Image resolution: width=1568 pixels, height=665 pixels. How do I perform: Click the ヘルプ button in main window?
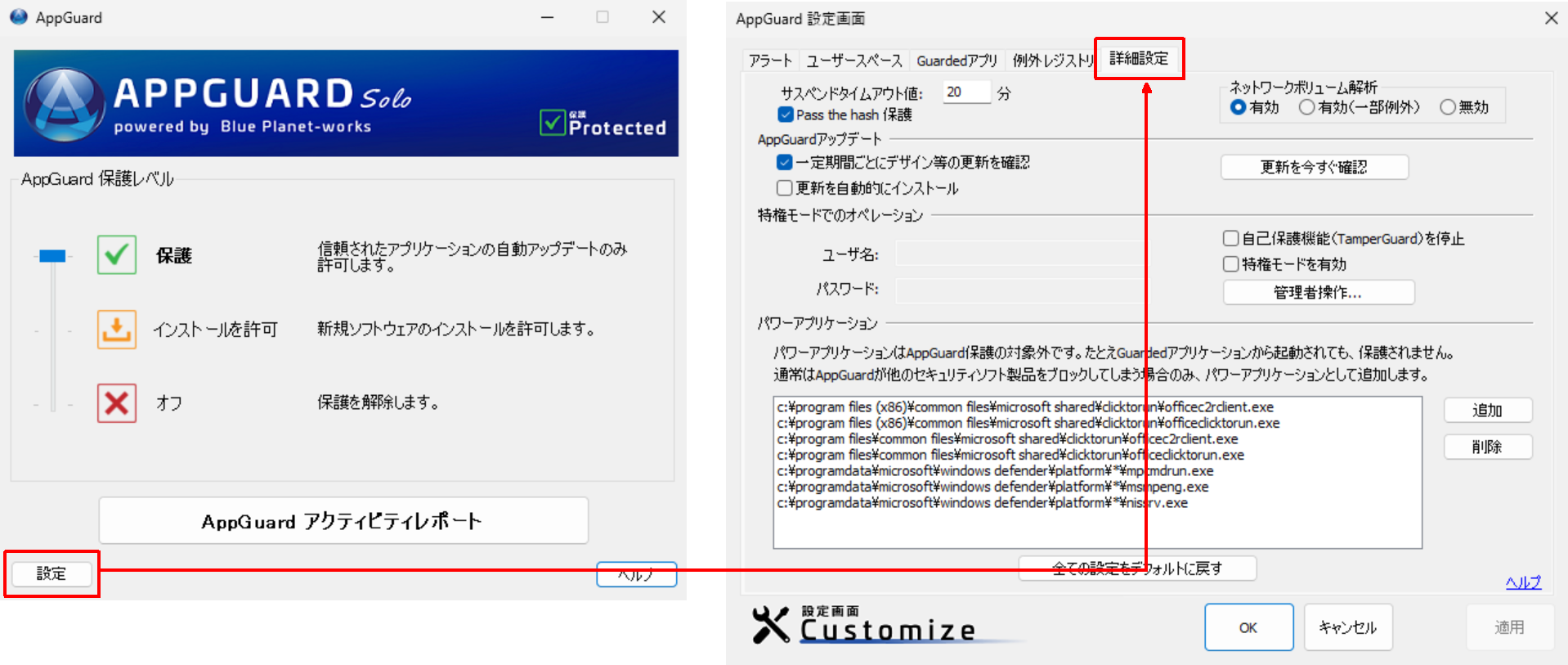point(637,574)
